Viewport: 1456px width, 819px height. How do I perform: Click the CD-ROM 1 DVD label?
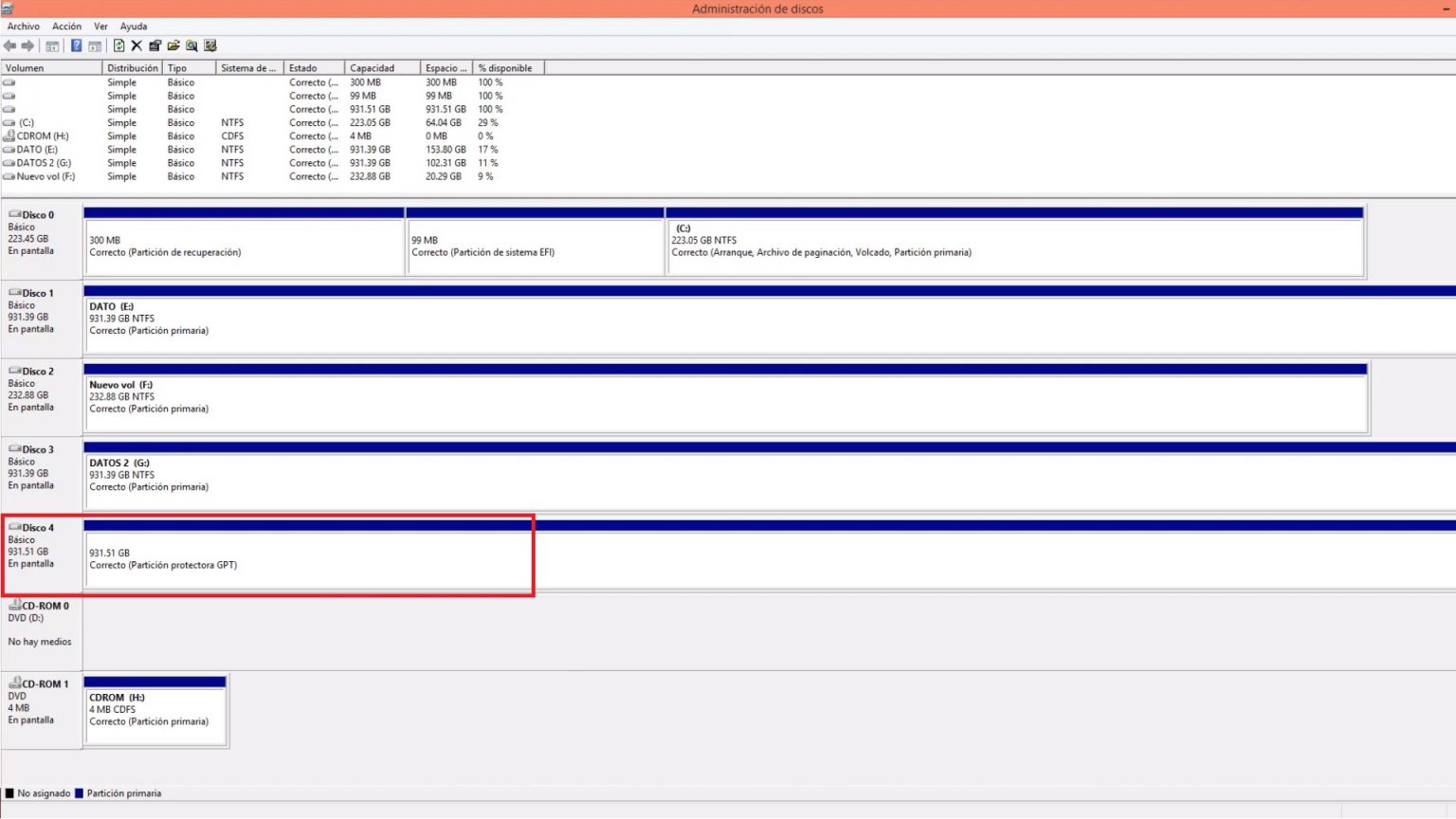pos(42,709)
